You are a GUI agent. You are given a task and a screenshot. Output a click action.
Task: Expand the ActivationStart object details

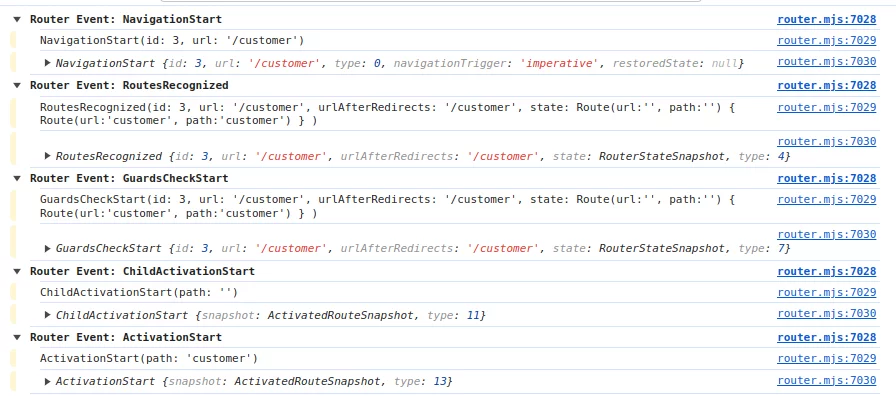(48, 381)
